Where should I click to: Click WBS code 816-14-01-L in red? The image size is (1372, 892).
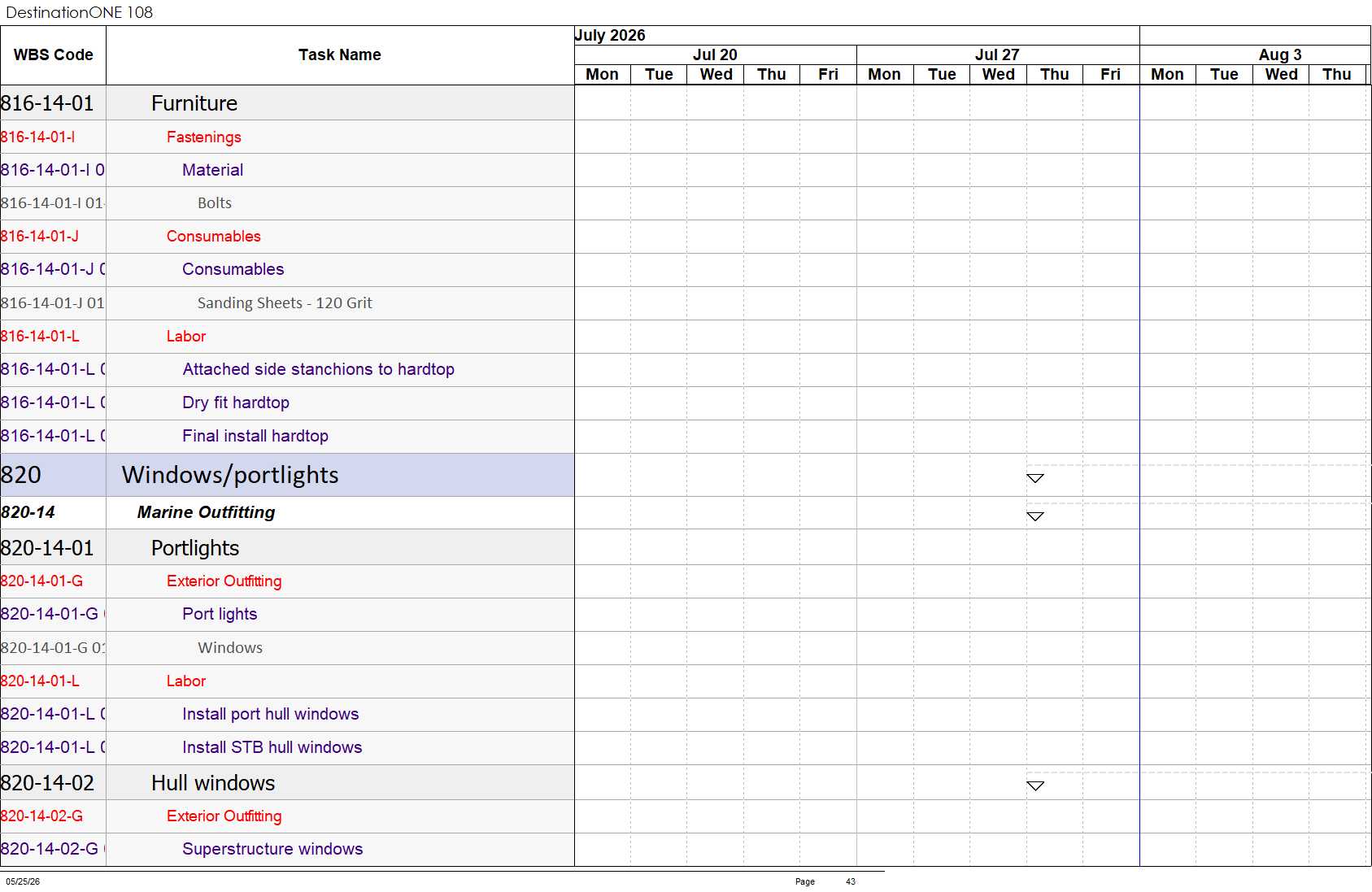click(40, 336)
